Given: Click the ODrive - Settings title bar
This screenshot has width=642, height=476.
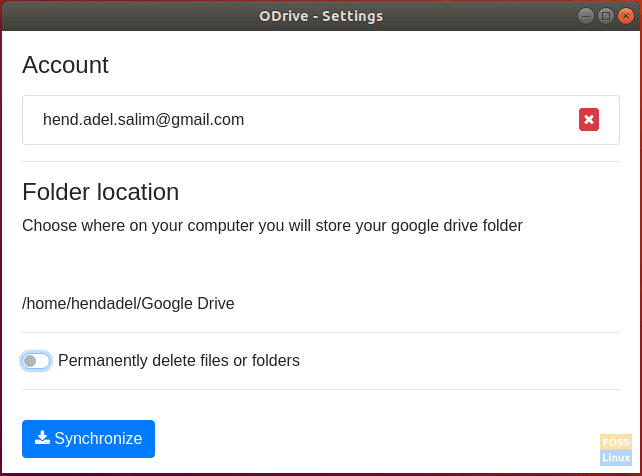Looking at the screenshot, I should (321, 16).
